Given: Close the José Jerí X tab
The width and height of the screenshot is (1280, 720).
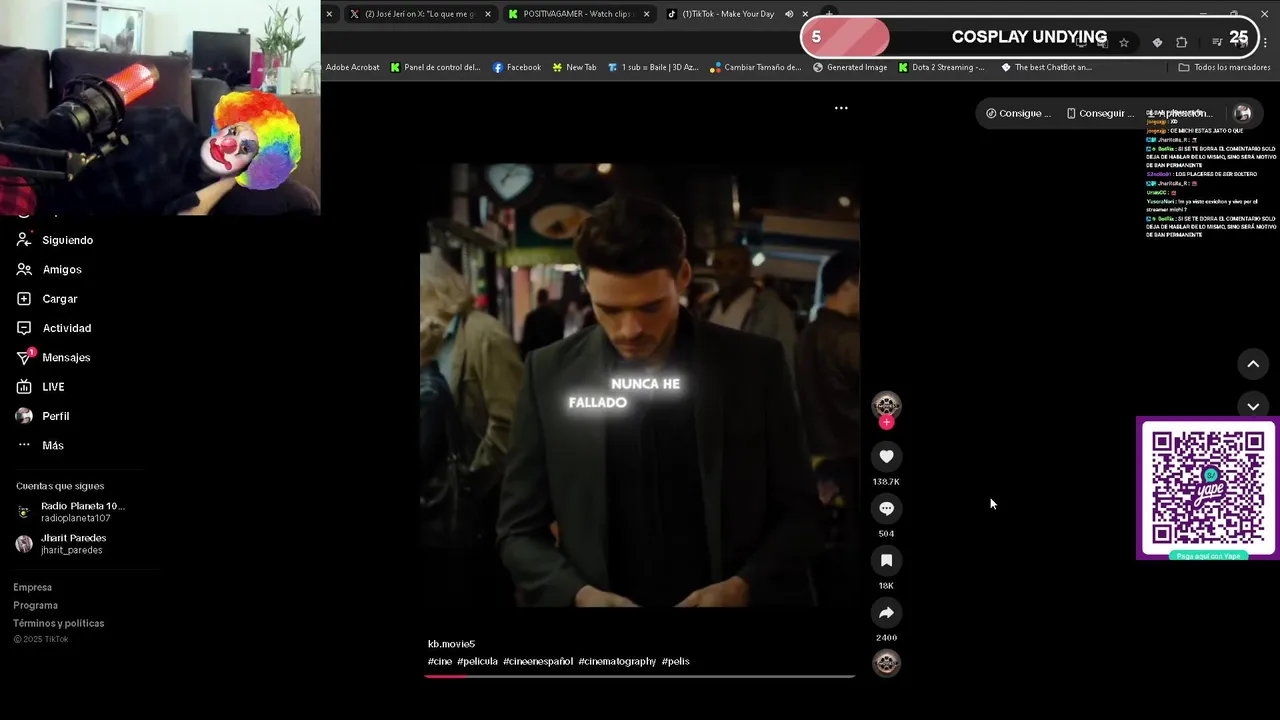Looking at the screenshot, I should point(488,14).
